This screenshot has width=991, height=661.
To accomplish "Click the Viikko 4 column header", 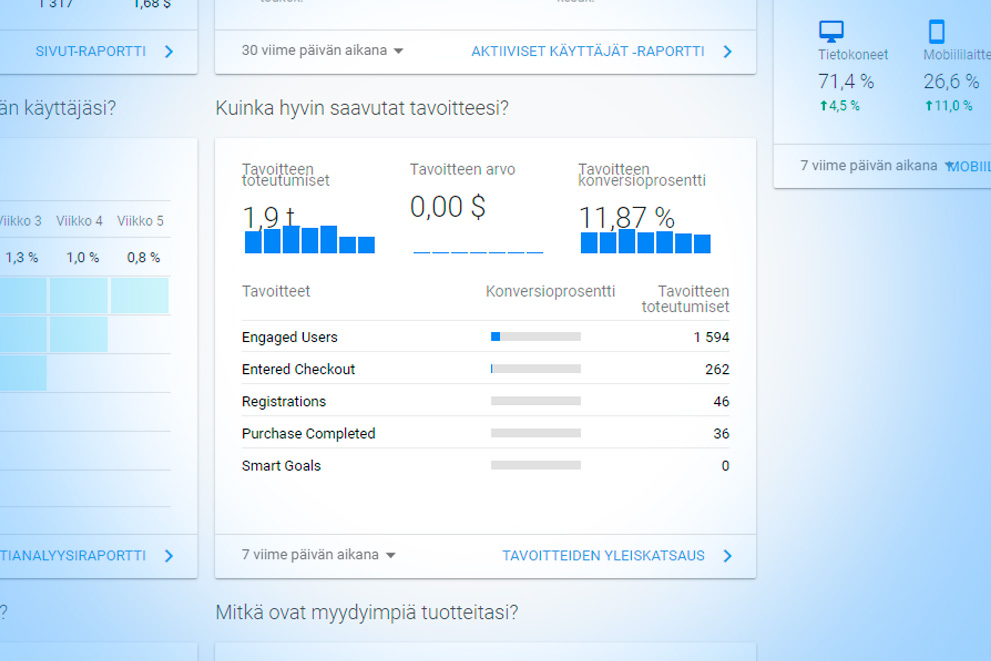I will [79, 221].
